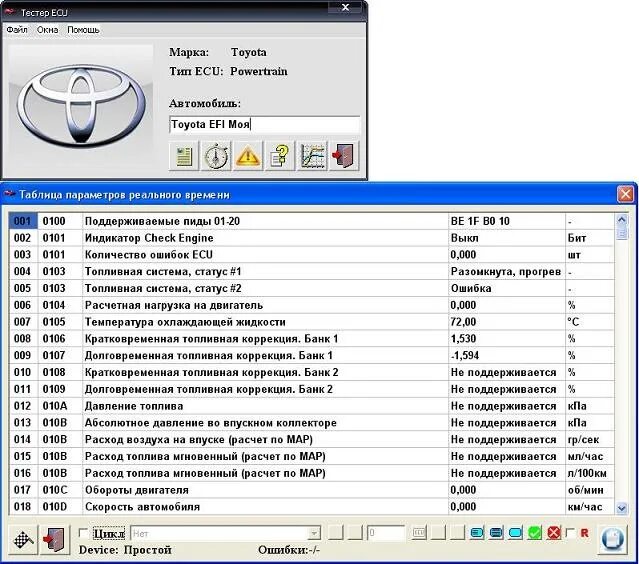Select row Скорость автомобиля
The image size is (639, 564).
click(311, 507)
